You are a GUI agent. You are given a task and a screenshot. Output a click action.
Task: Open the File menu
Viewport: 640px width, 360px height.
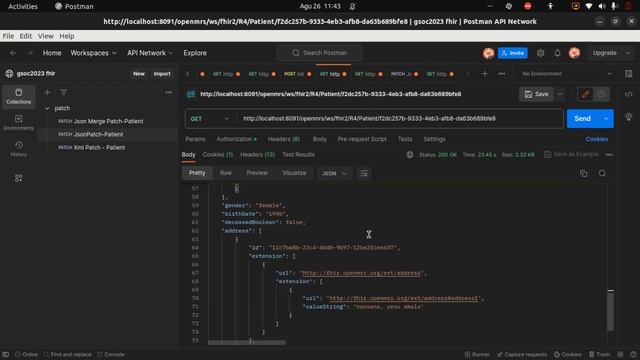tap(8, 36)
